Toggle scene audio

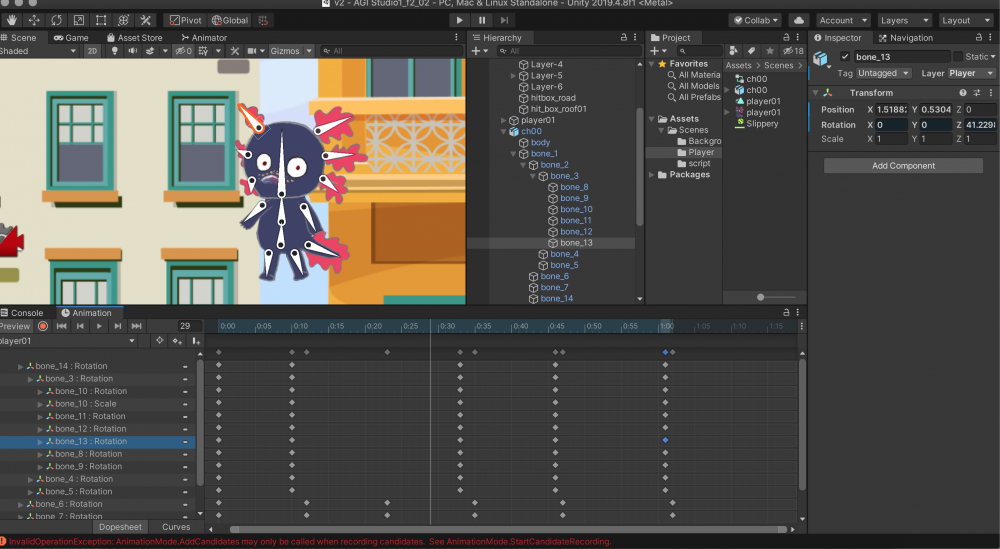pyautogui.click(x=132, y=51)
